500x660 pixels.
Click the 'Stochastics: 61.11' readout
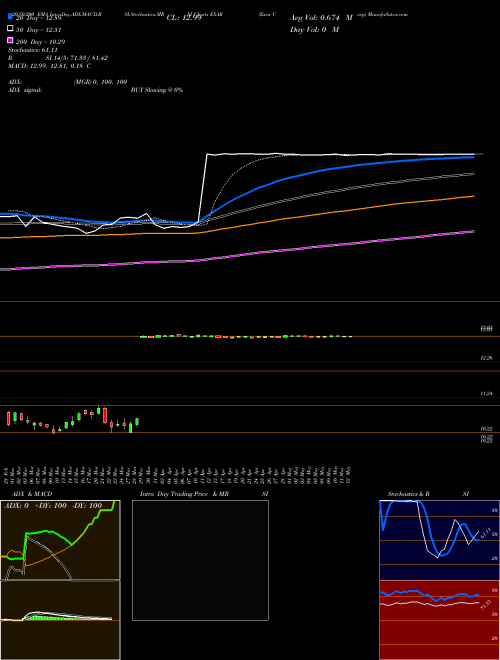pyautogui.click(x=33, y=50)
